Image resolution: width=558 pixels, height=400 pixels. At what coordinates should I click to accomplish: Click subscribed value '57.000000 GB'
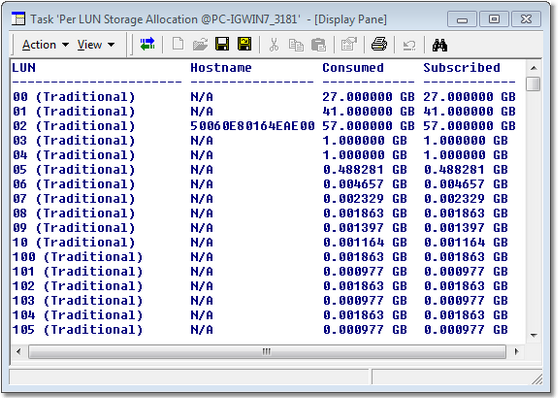click(469, 126)
